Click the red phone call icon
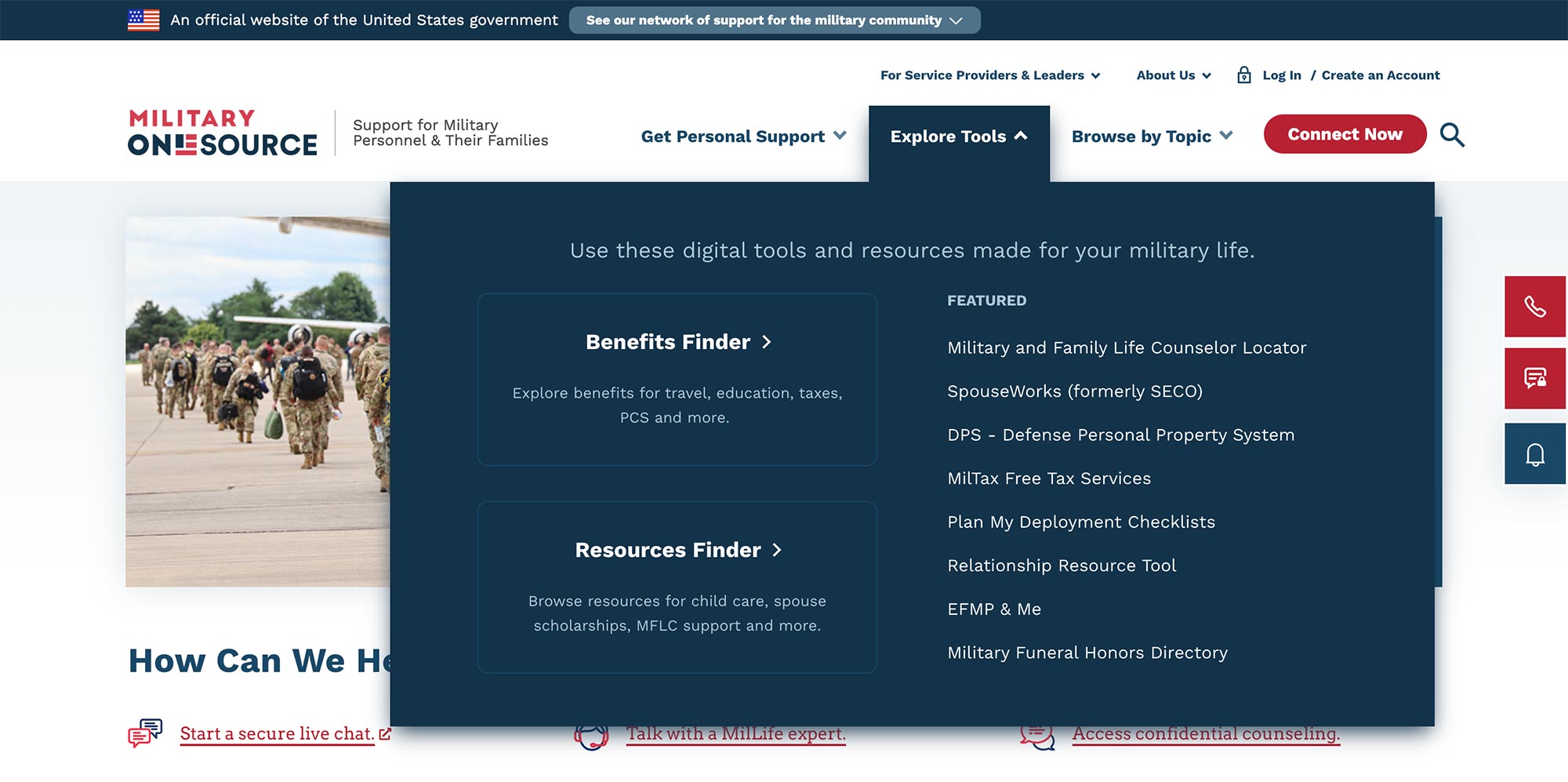 coord(1534,307)
